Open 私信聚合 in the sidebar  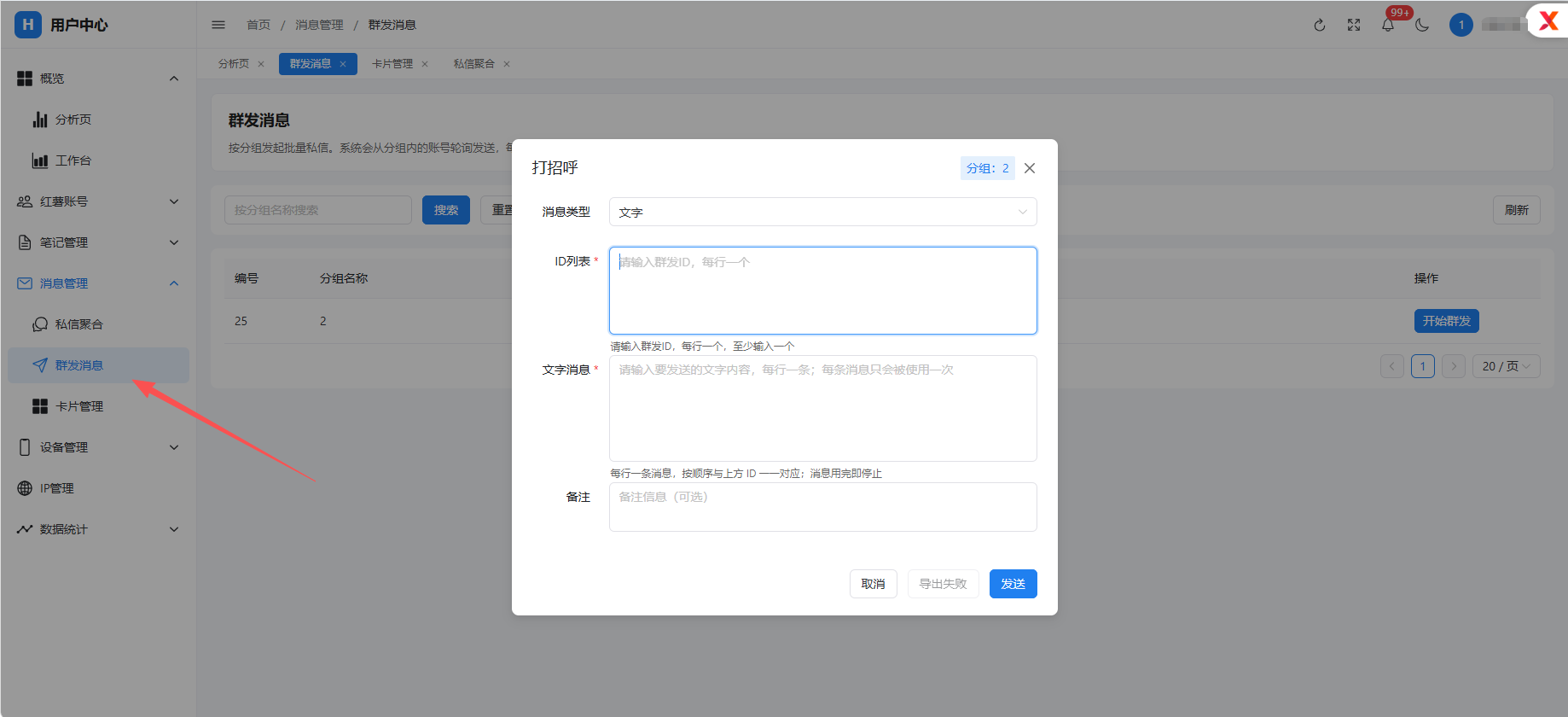point(98,324)
